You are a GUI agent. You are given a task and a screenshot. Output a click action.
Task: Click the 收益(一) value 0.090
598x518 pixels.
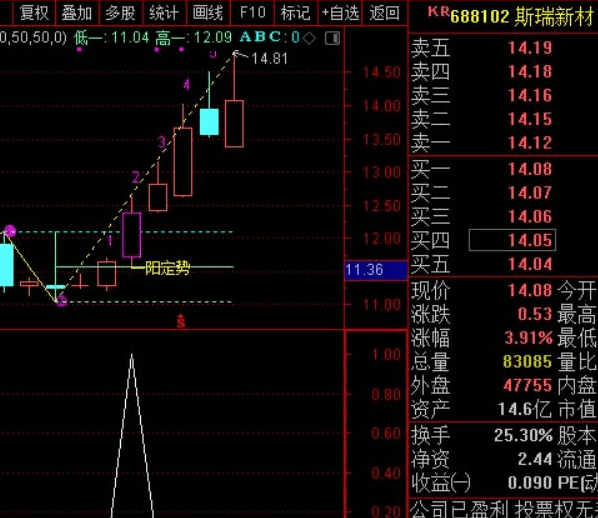pyautogui.click(x=530, y=483)
